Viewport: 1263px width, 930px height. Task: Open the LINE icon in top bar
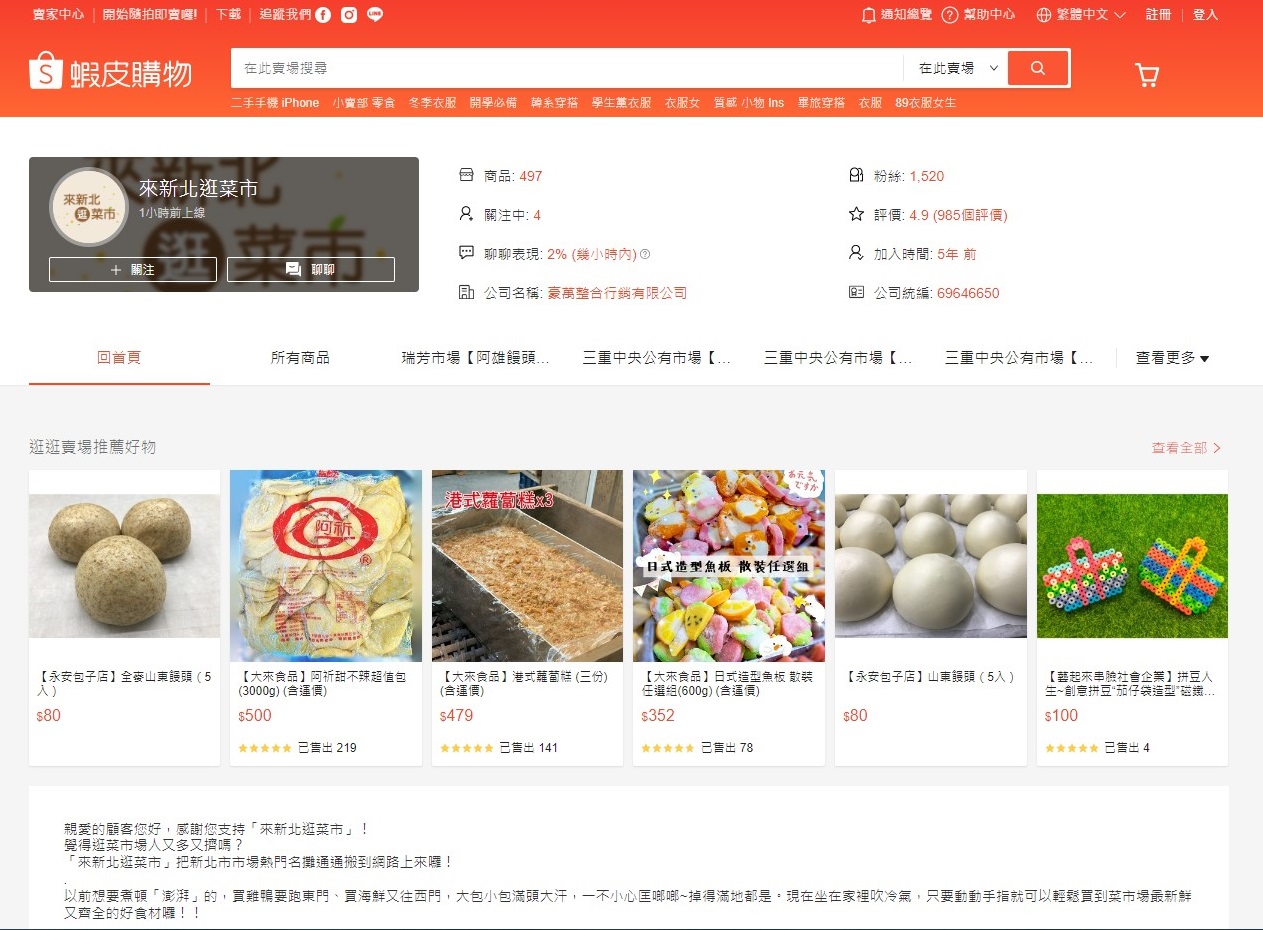pyautogui.click(x=375, y=15)
